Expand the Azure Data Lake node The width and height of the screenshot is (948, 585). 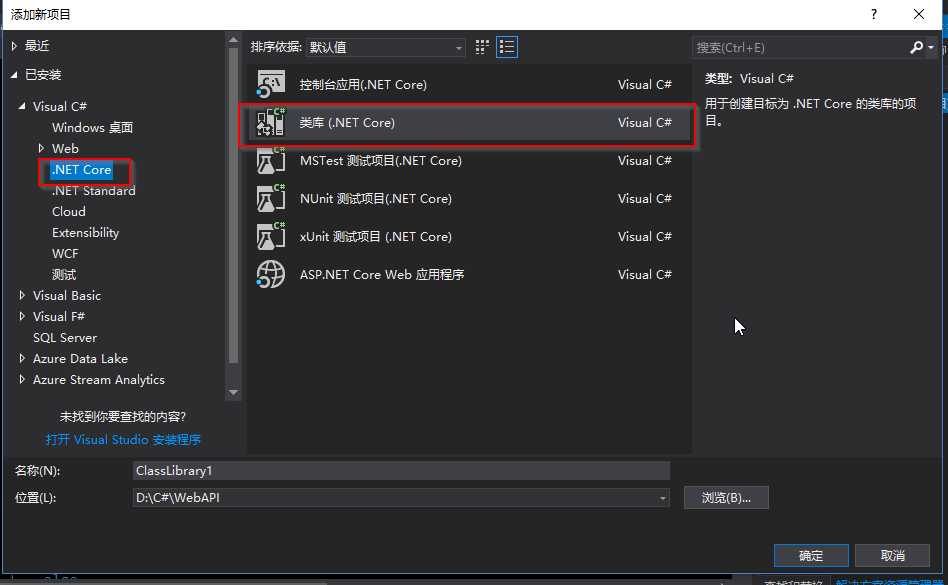[22, 358]
